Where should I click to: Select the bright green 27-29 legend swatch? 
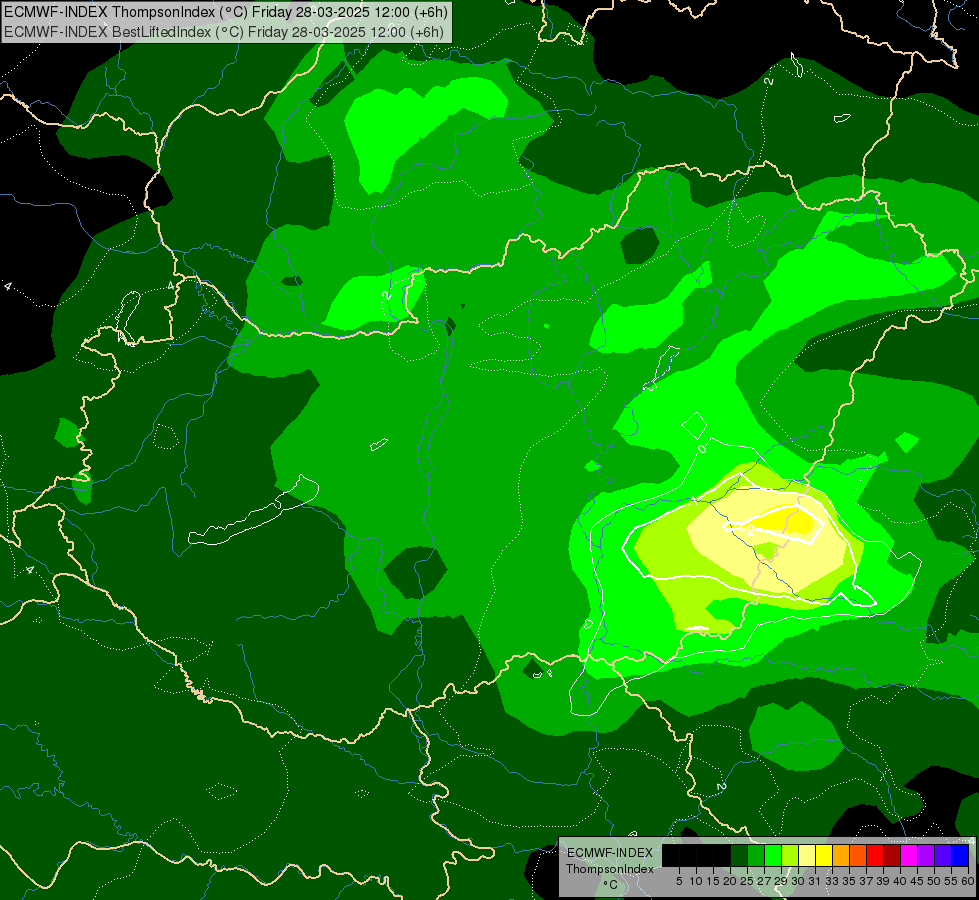tap(773, 855)
